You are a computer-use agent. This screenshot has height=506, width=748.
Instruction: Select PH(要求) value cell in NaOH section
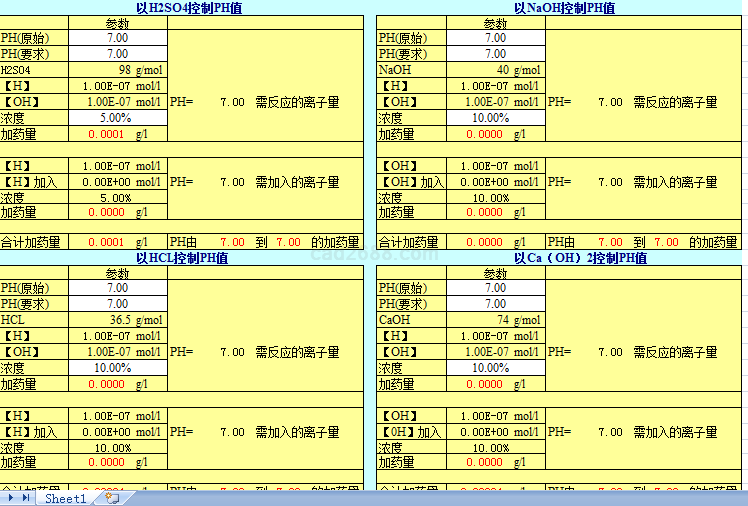point(495,54)
